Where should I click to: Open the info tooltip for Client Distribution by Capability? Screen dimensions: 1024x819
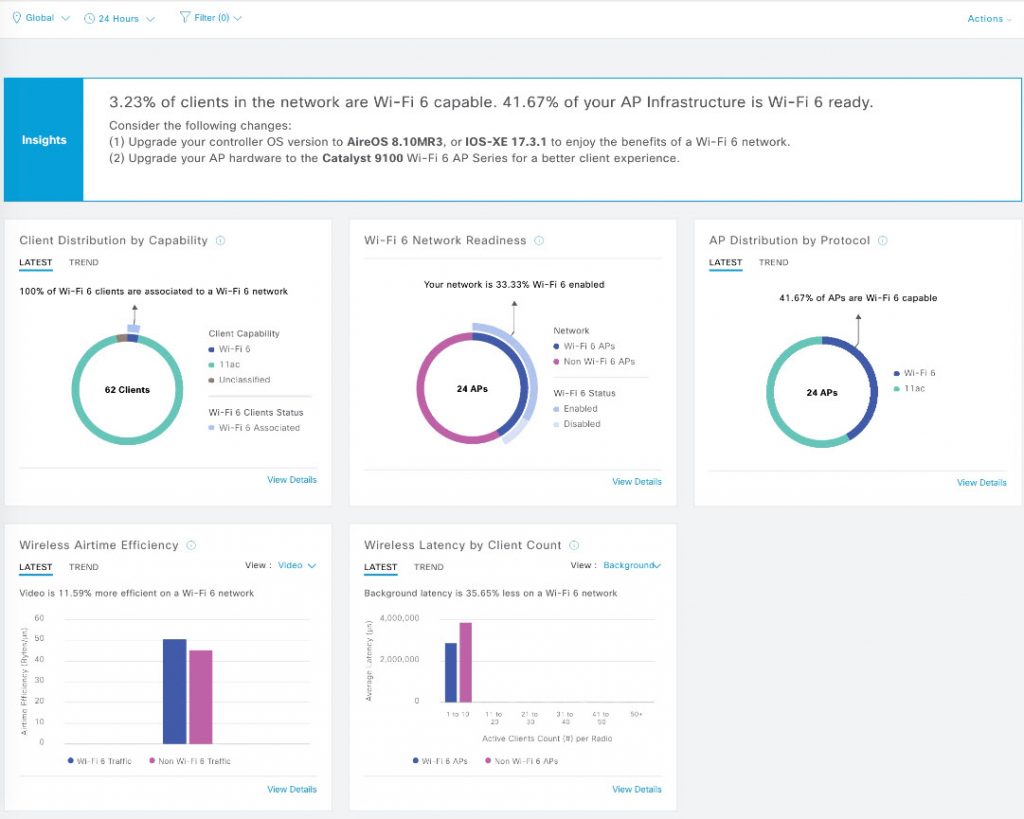point(219,240)
